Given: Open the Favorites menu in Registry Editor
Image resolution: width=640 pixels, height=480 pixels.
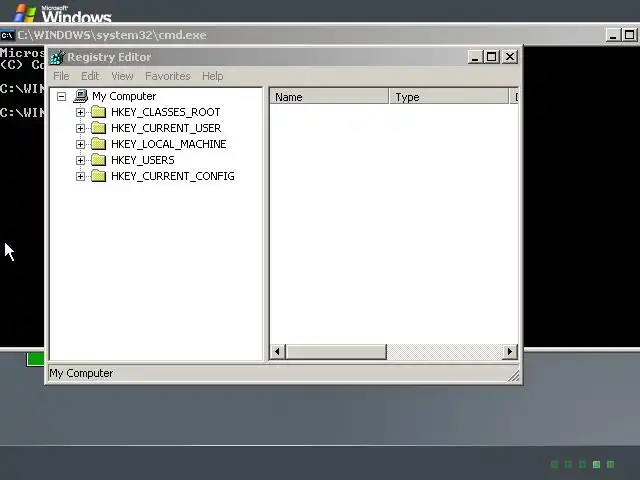Looking at the screenshot, I should click(x=168, y=76).
